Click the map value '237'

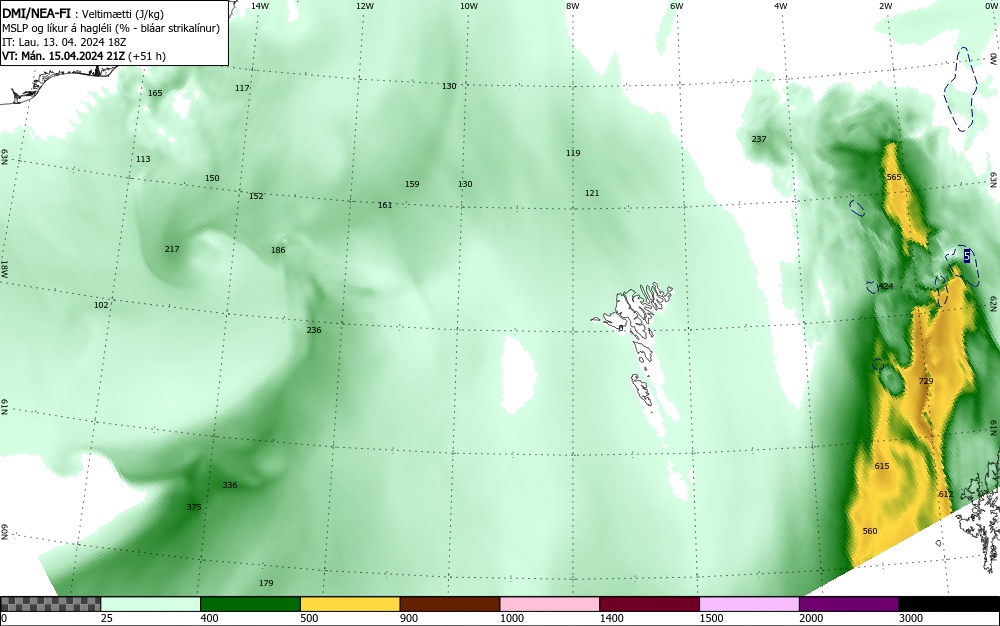(x=759, y=139)
